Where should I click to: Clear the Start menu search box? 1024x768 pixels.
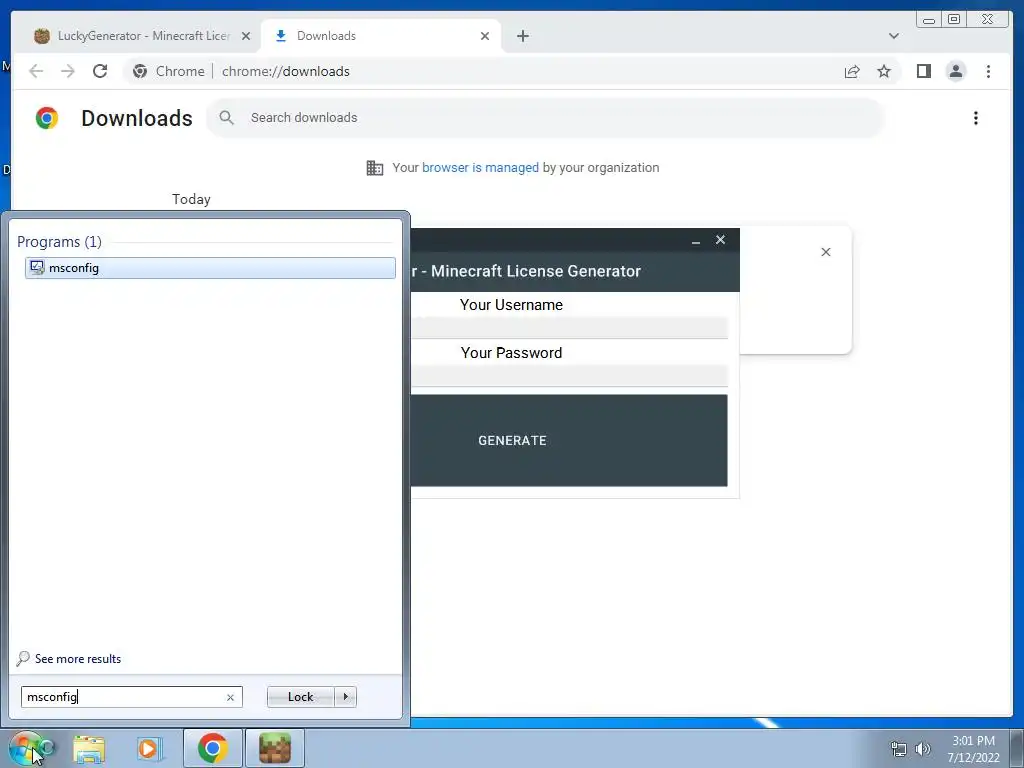click(230, 697)
